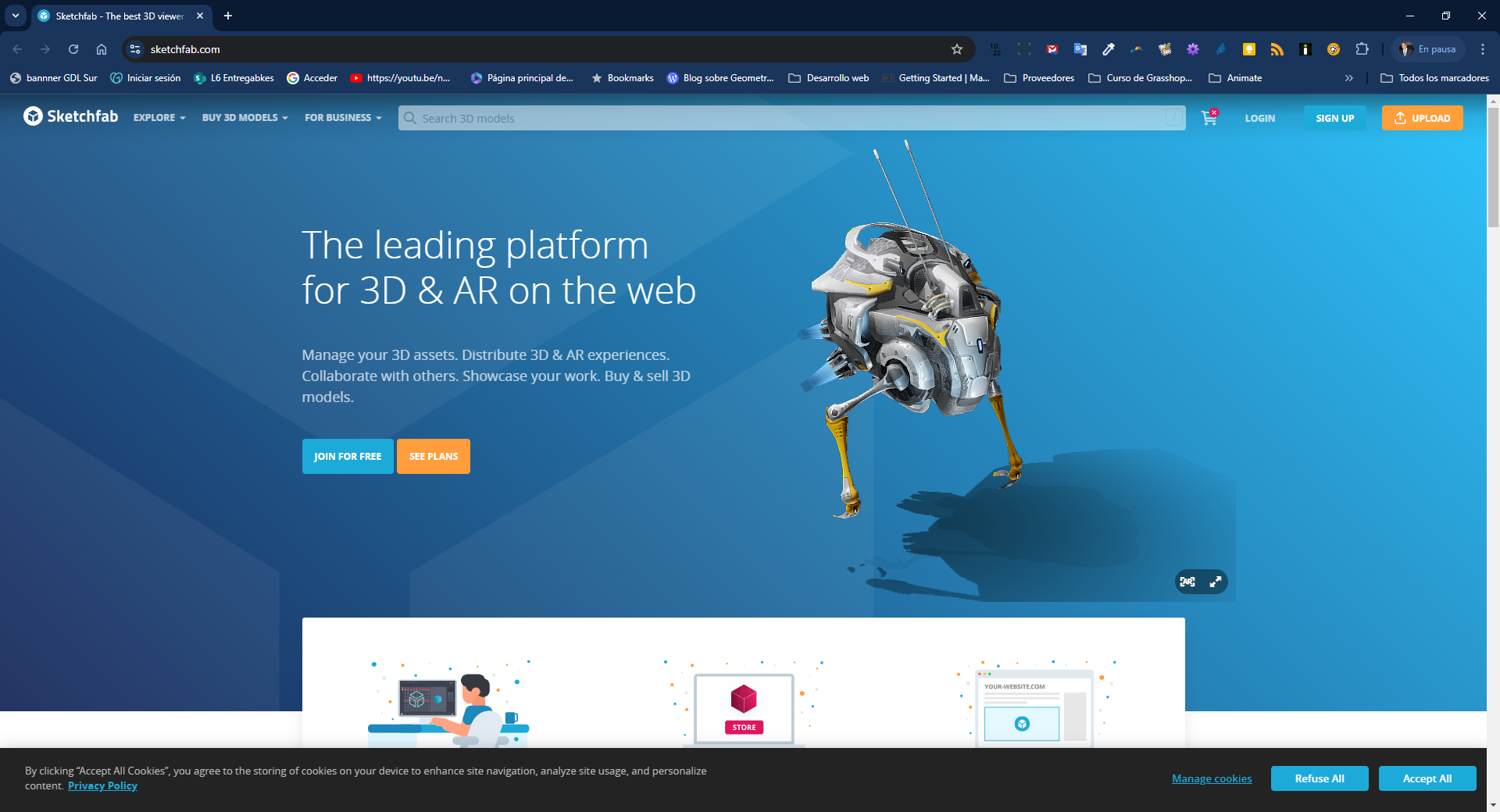Open the Bookmarks star bookmark
The height and width of the screenshot is (812, 1500).
623,78
